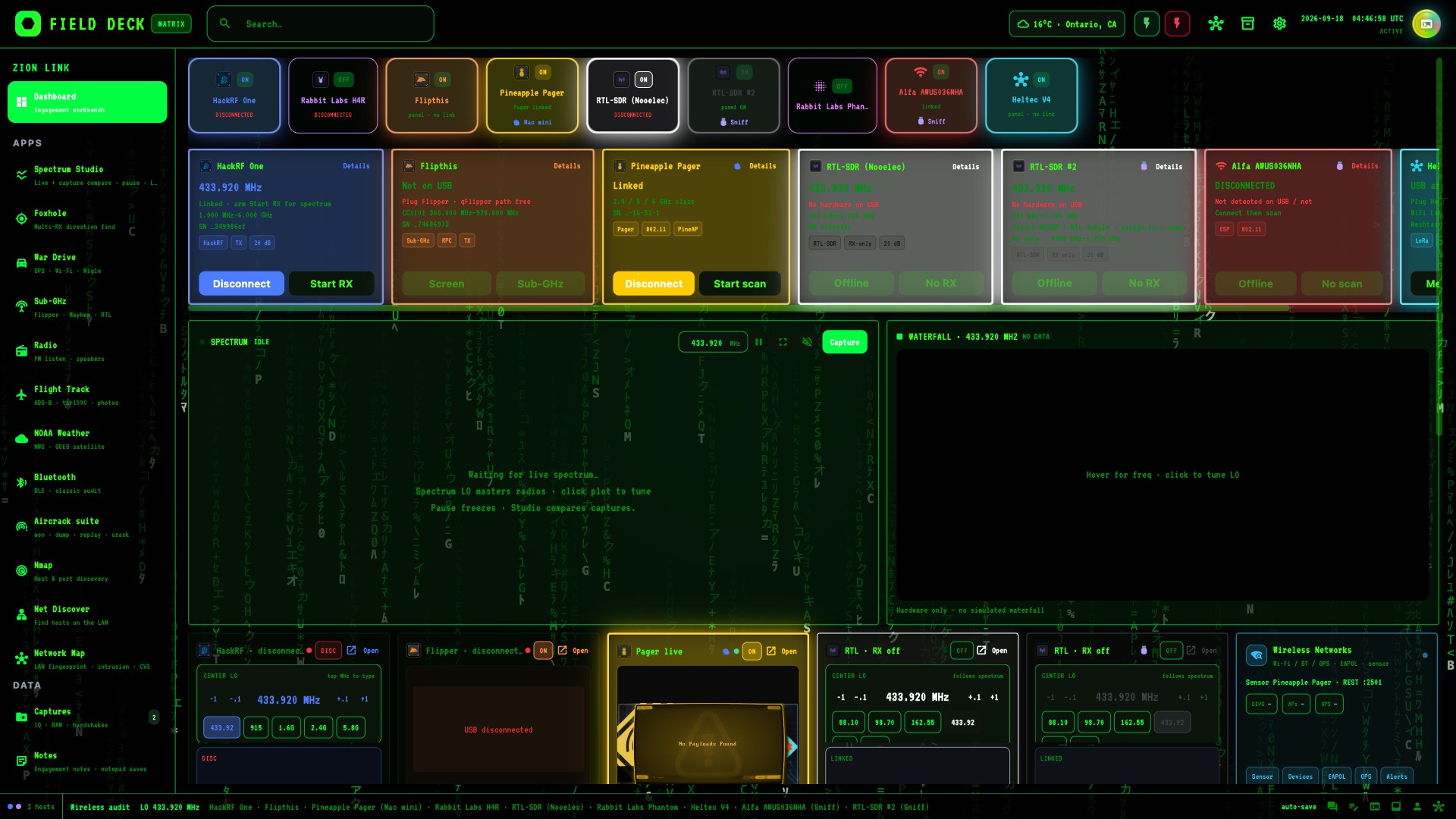This screenshot has height=819, width=1456.
Task: Expand spectrum to fullscreen
Action: point(783,342)
